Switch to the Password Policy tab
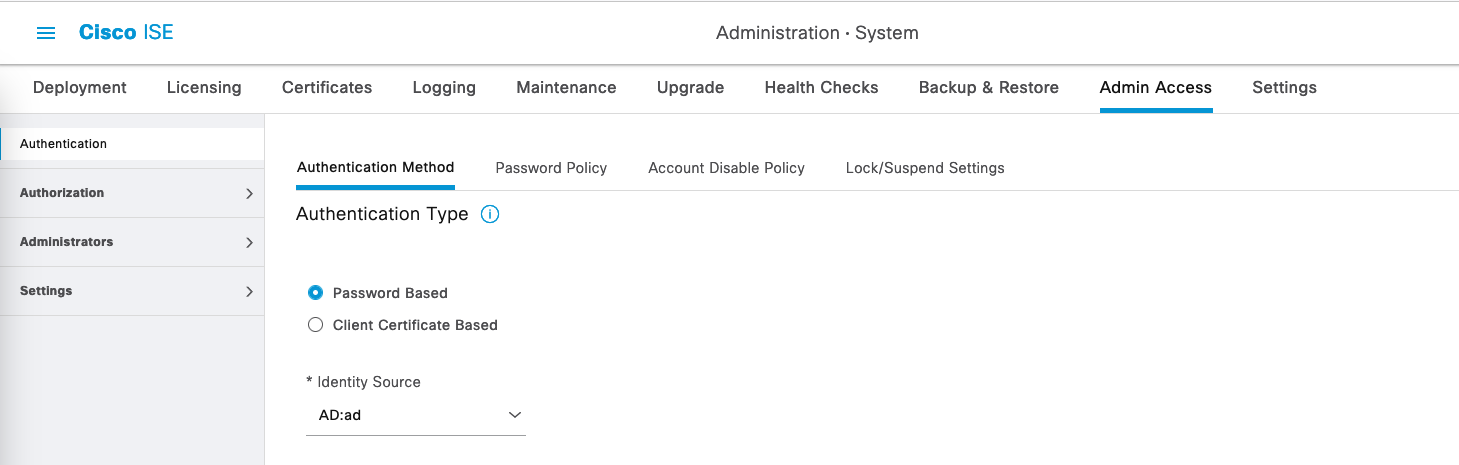The width and height of the screenshot is (1459, 465). pos(551,168)
